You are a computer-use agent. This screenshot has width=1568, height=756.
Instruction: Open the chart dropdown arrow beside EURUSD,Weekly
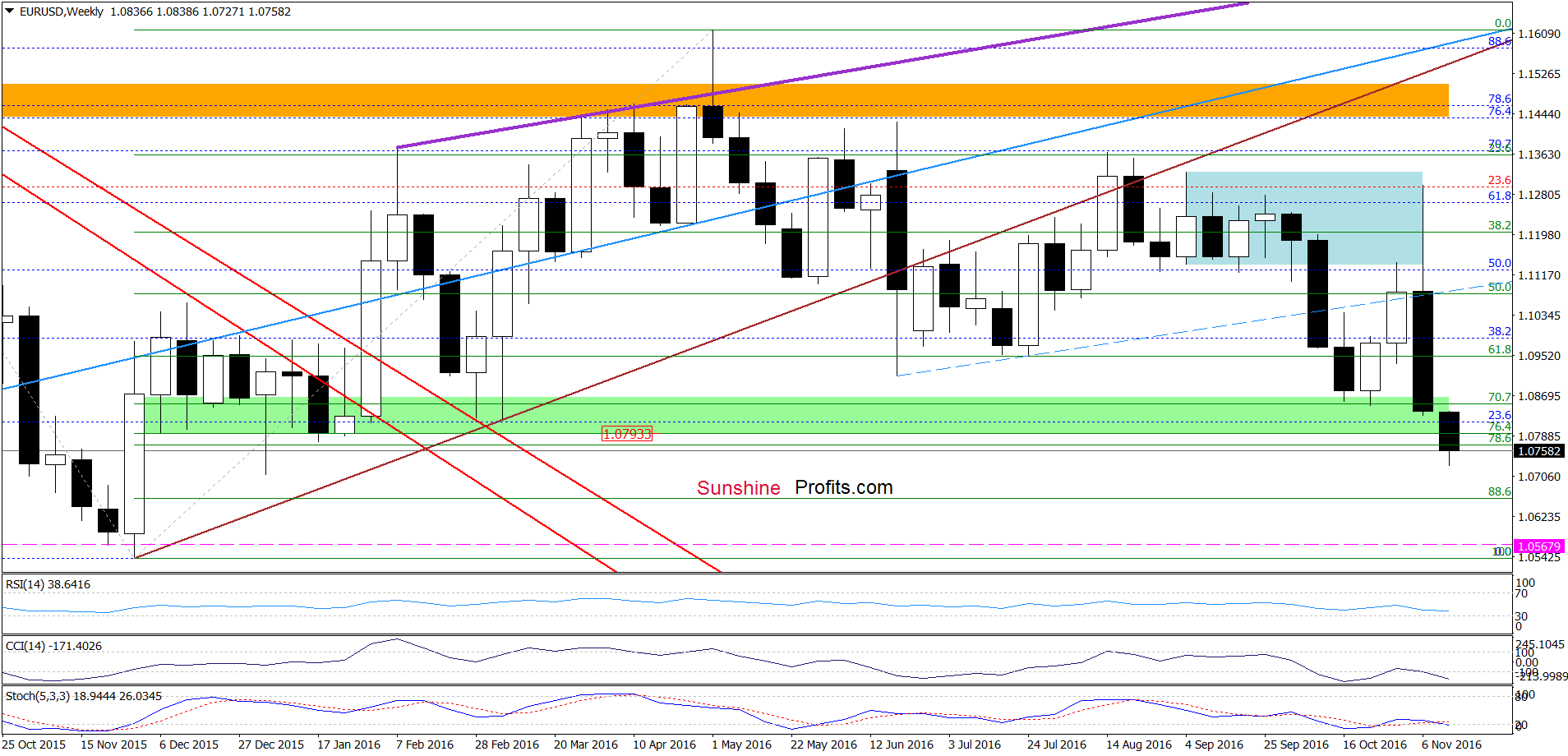10,12
